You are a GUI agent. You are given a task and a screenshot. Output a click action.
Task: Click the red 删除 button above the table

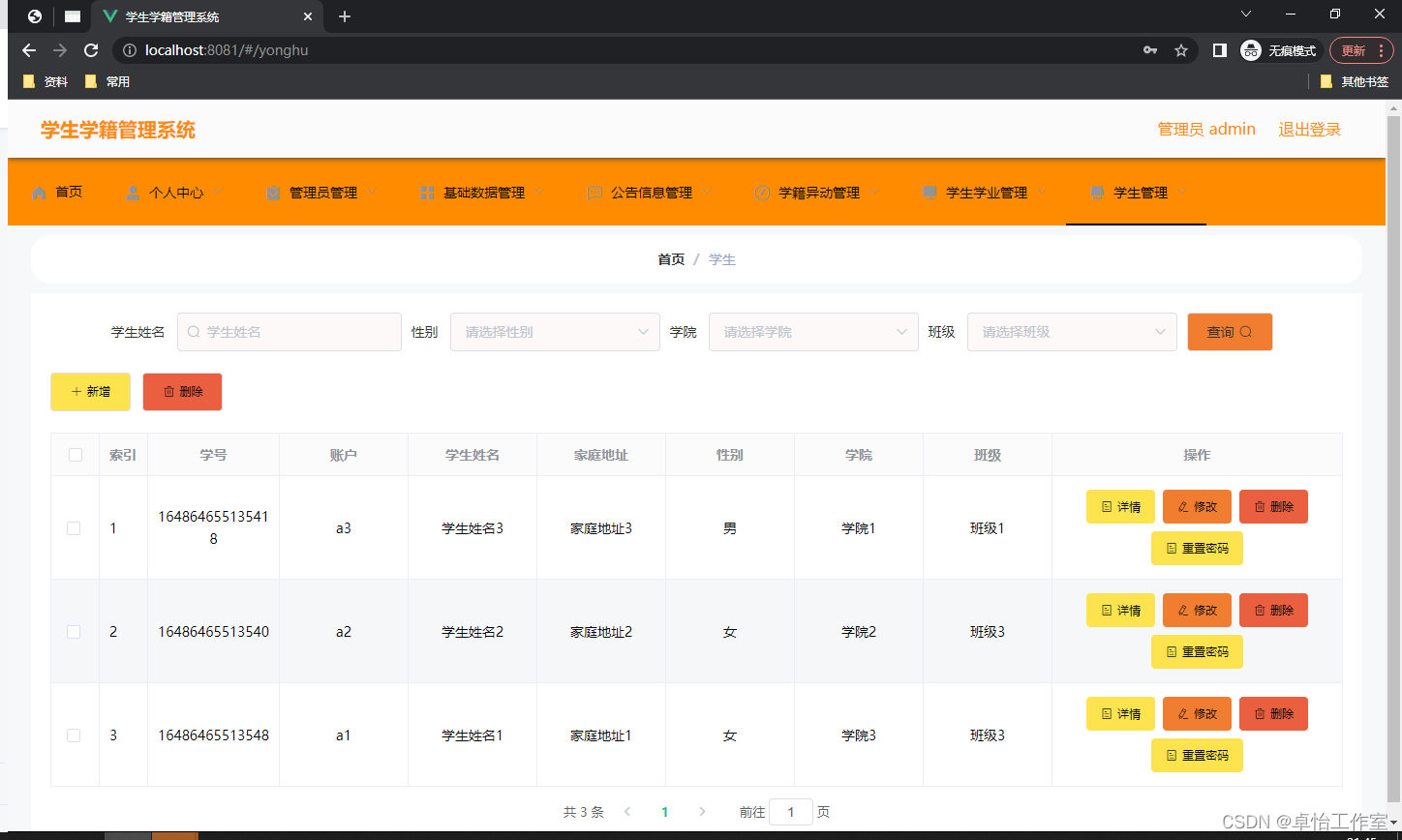(182, 392)
